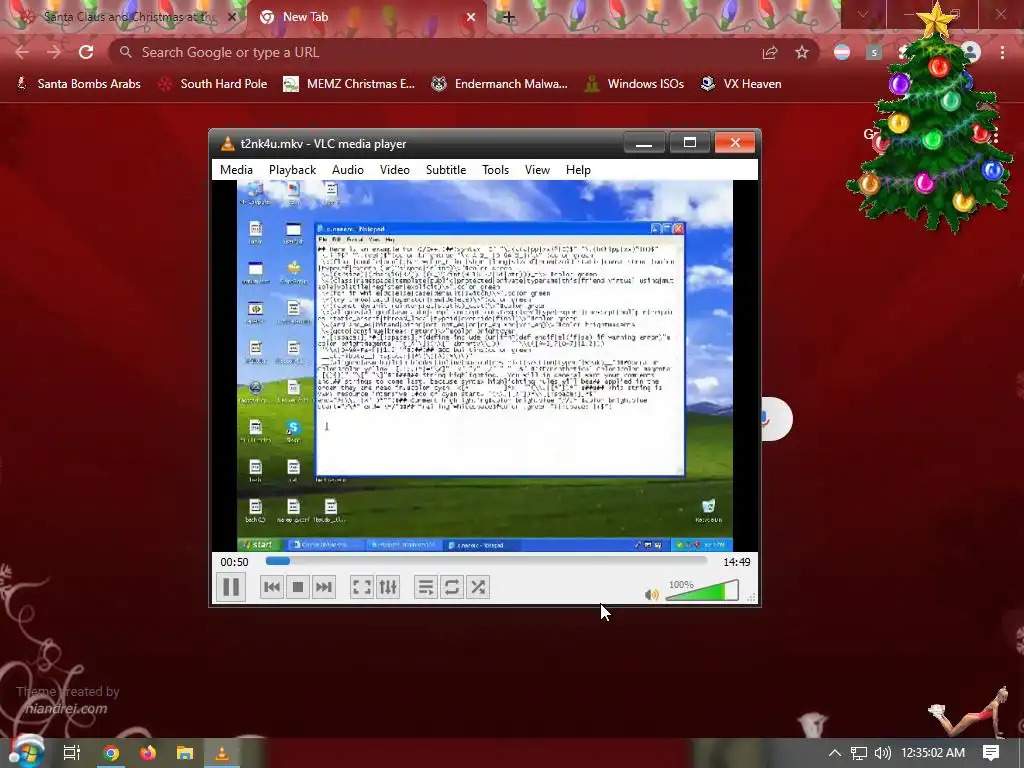Click the green S extension icon

coord(874,52)
